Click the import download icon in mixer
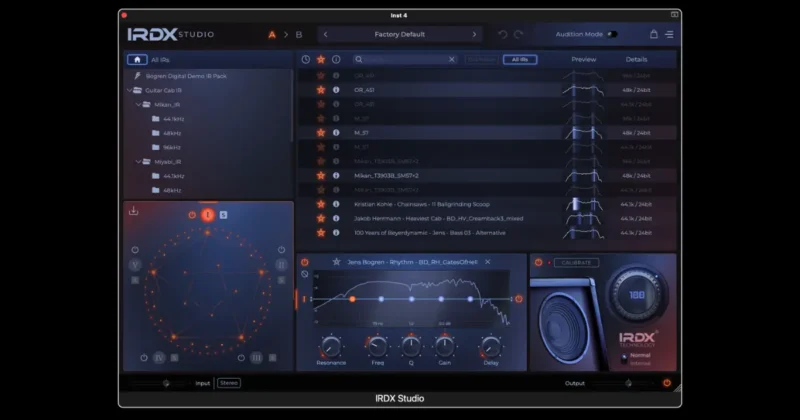800x420 pixels. [134, 211]
